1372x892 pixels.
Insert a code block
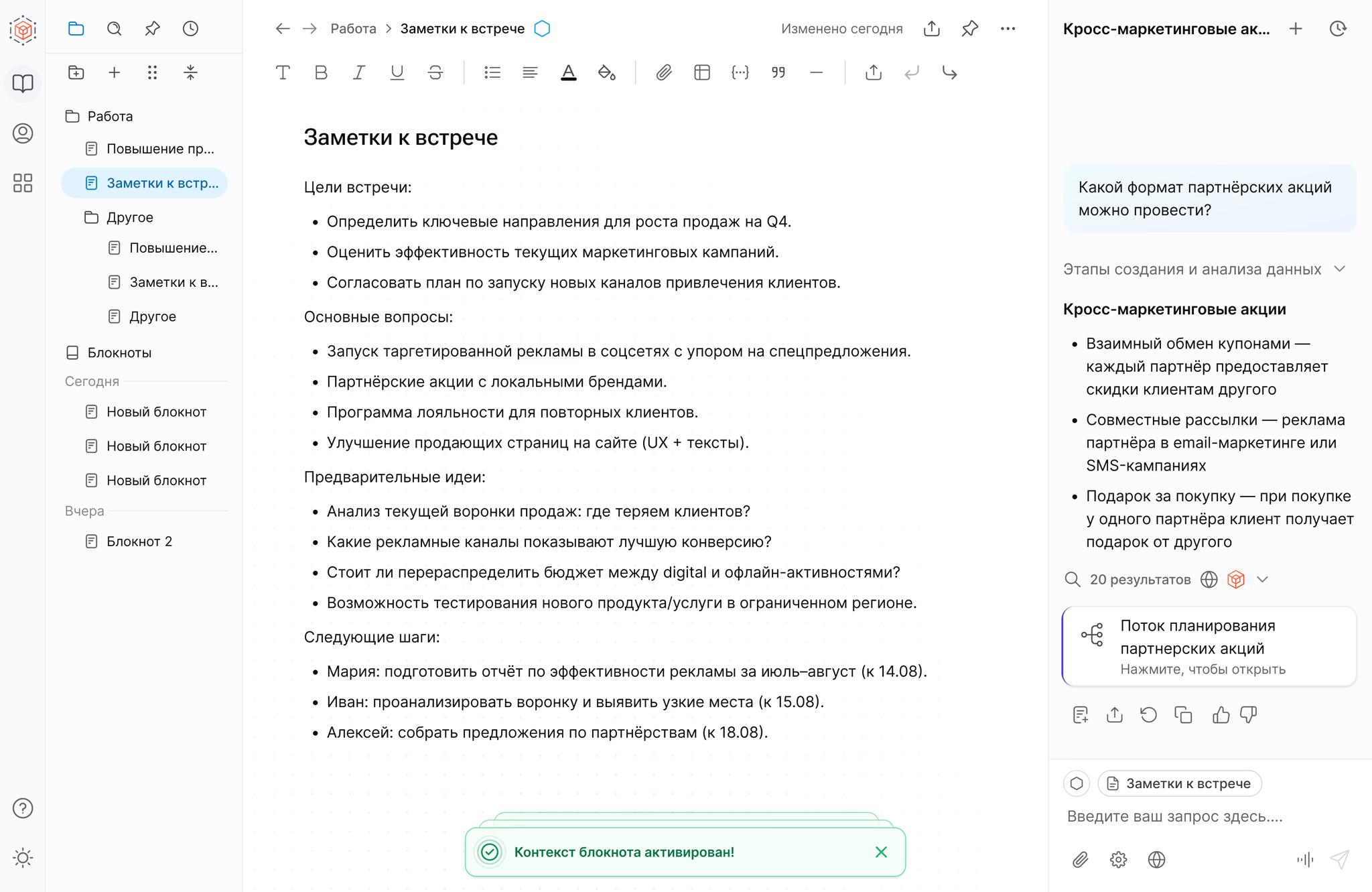coord(740,73)
